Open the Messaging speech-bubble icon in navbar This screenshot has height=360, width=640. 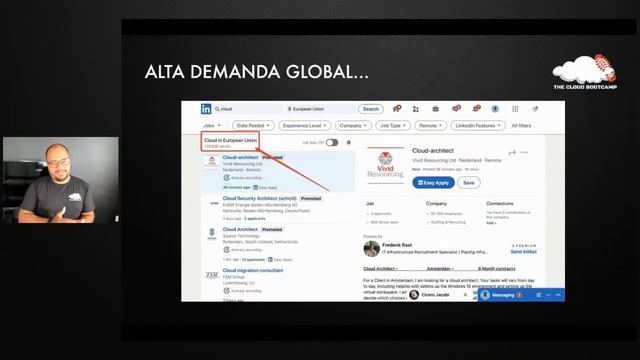coord(456,109)
